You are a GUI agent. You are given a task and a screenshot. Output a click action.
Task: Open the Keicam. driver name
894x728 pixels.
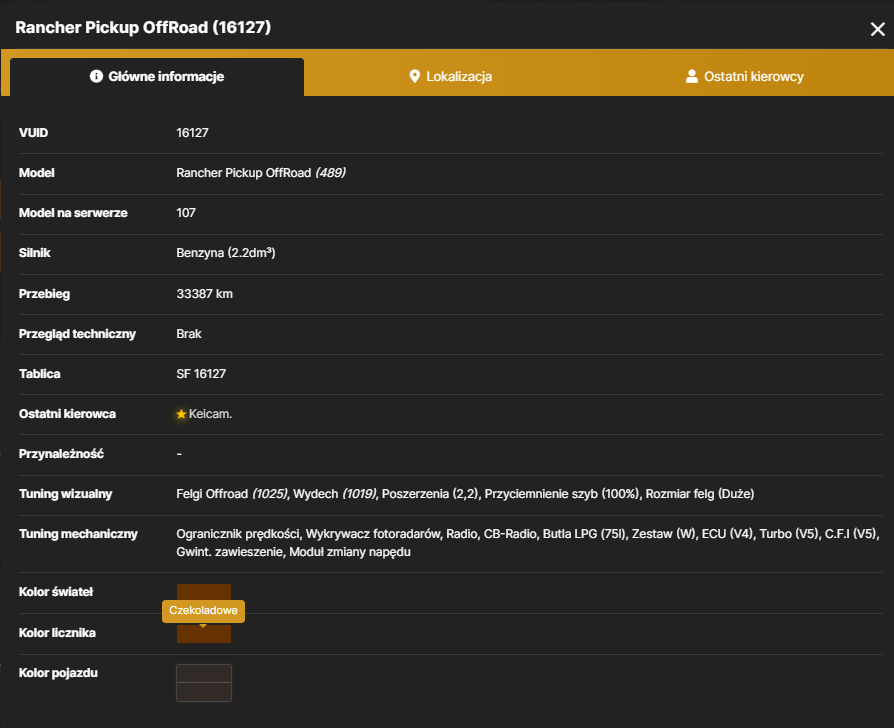210,414
